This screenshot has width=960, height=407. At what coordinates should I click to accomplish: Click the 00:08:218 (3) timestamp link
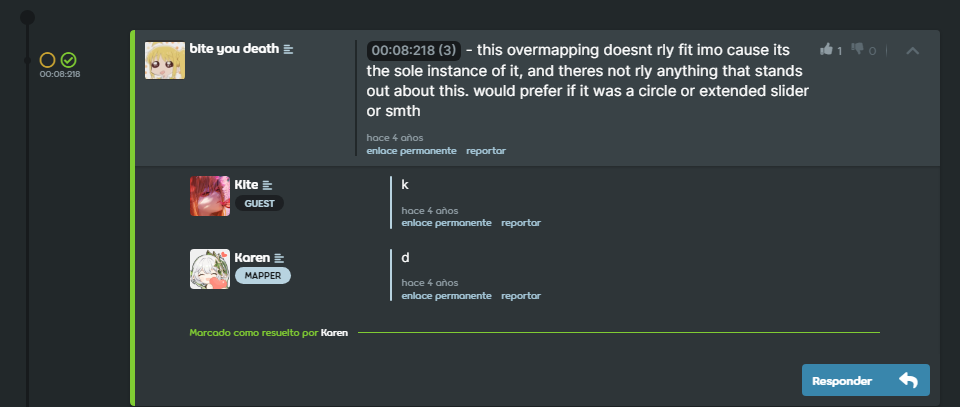coord(414,50)
